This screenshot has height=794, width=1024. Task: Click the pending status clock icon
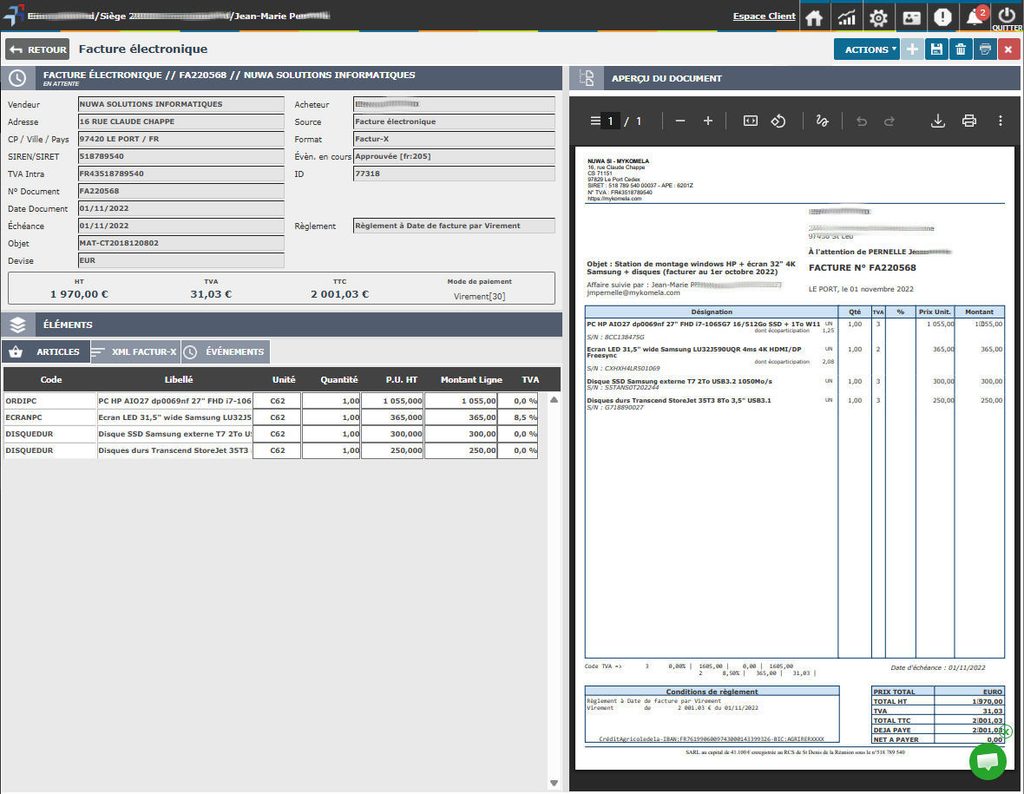(18, 78)
